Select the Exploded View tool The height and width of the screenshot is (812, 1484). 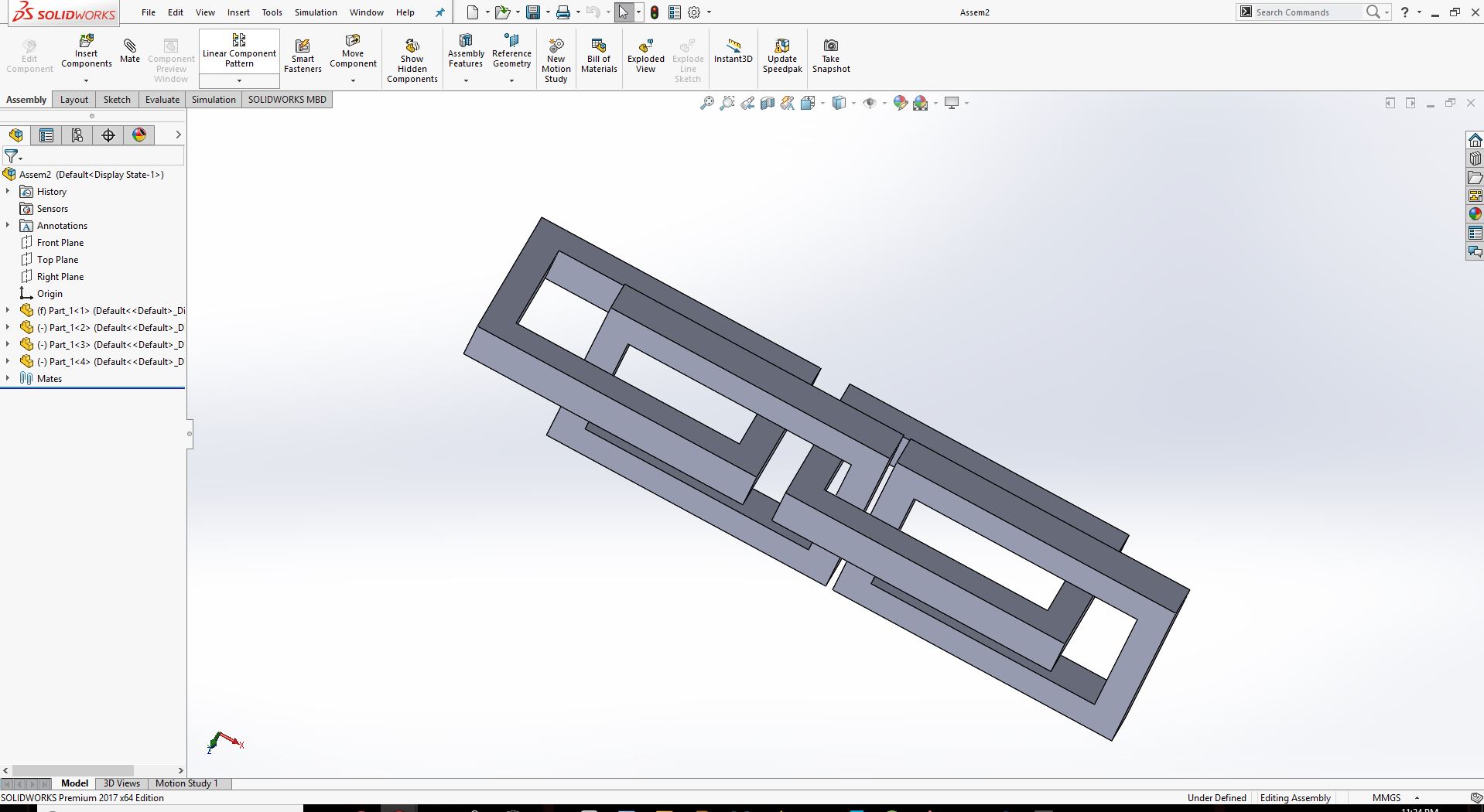click(x=645, y=54)
